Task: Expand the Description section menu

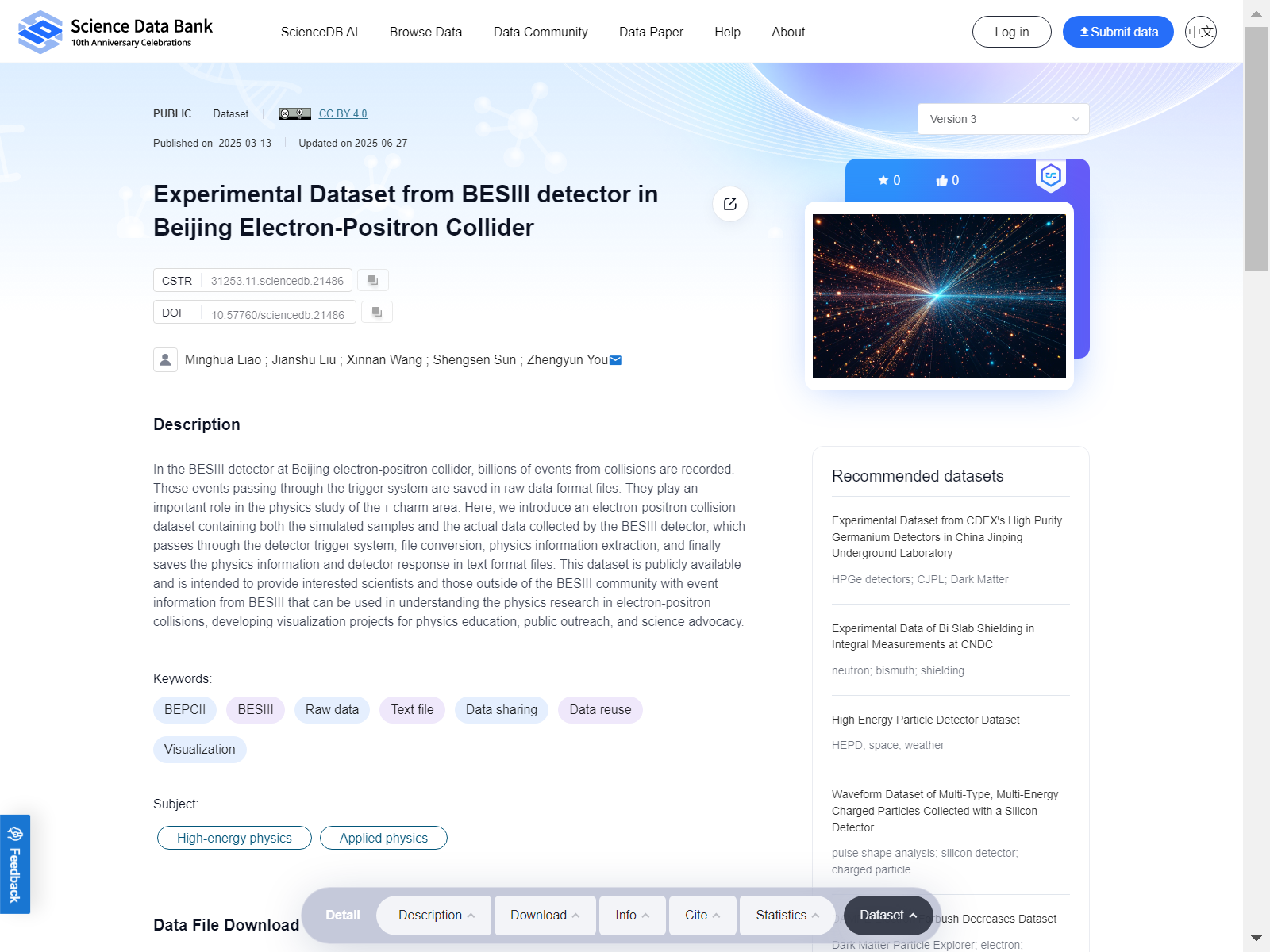Action: 436,915
